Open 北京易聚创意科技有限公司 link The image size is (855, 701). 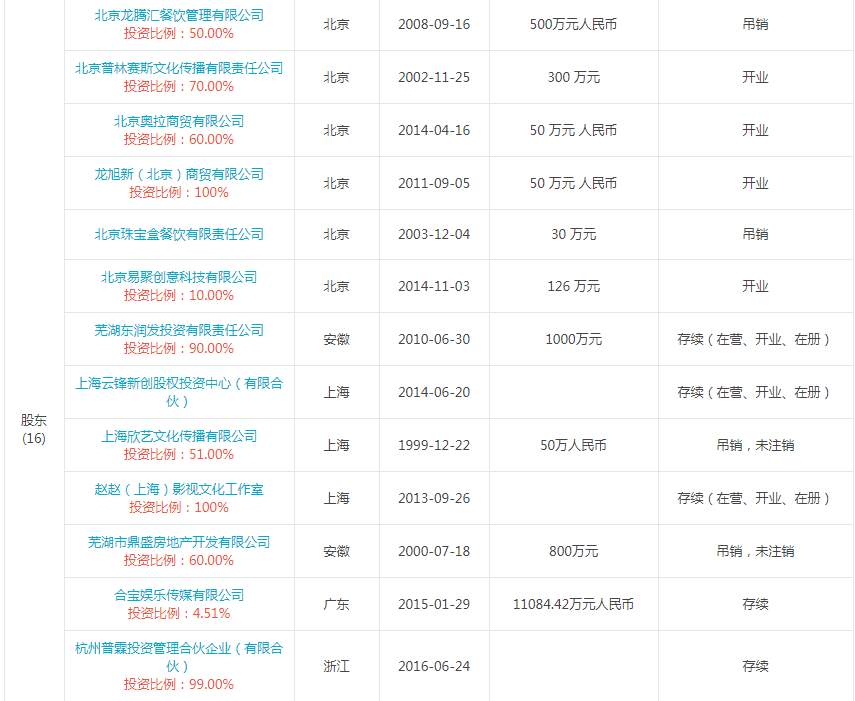[179, 277]
